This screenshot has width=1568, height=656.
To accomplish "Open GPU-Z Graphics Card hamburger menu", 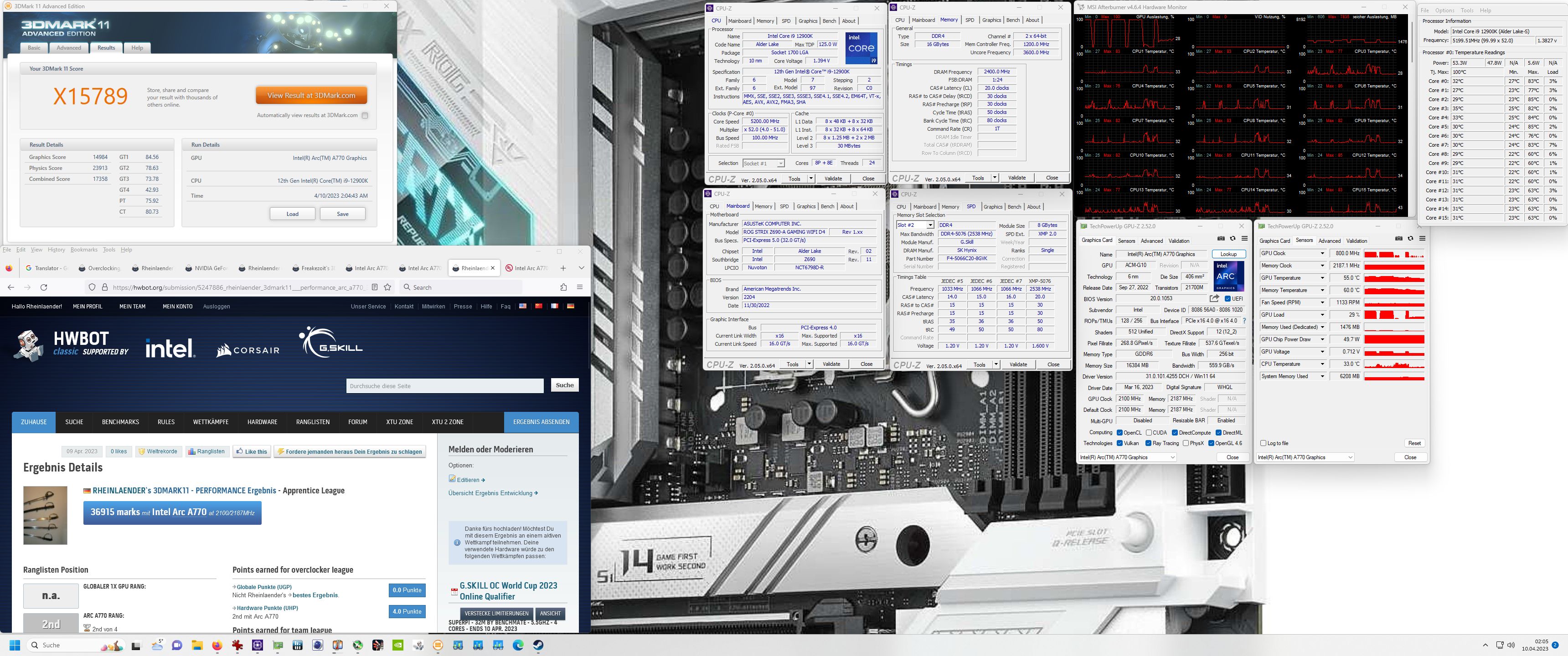I will click(1244, 239).
